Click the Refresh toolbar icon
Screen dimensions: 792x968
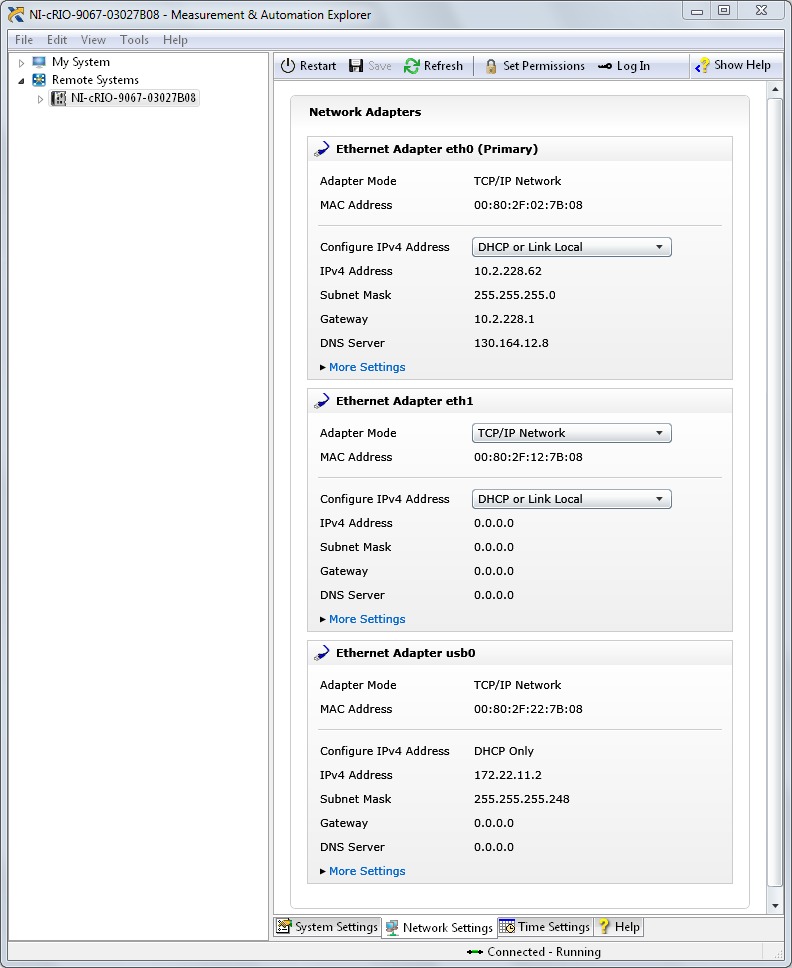(412, 66)
